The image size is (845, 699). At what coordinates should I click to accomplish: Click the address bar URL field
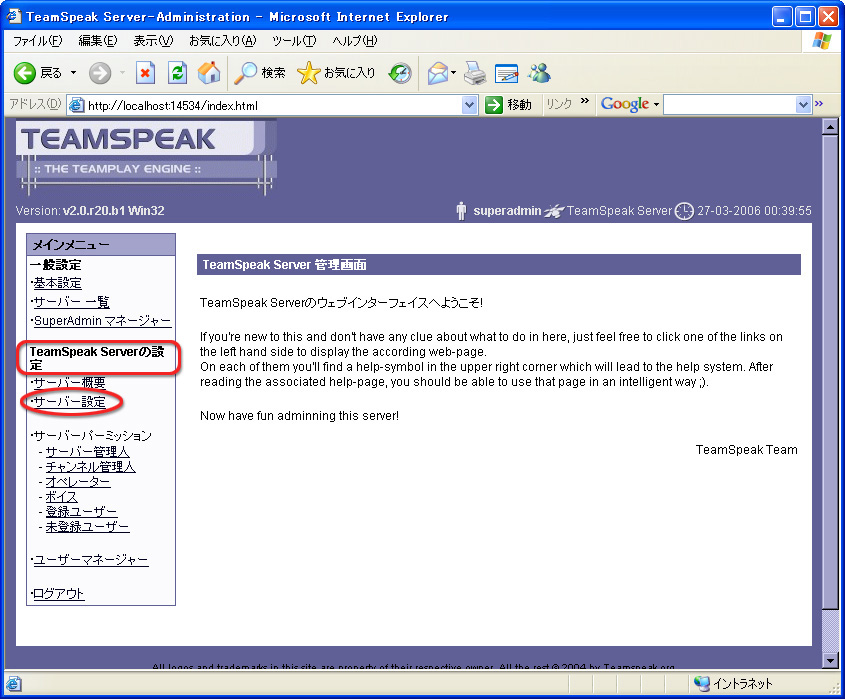point(274,105)
